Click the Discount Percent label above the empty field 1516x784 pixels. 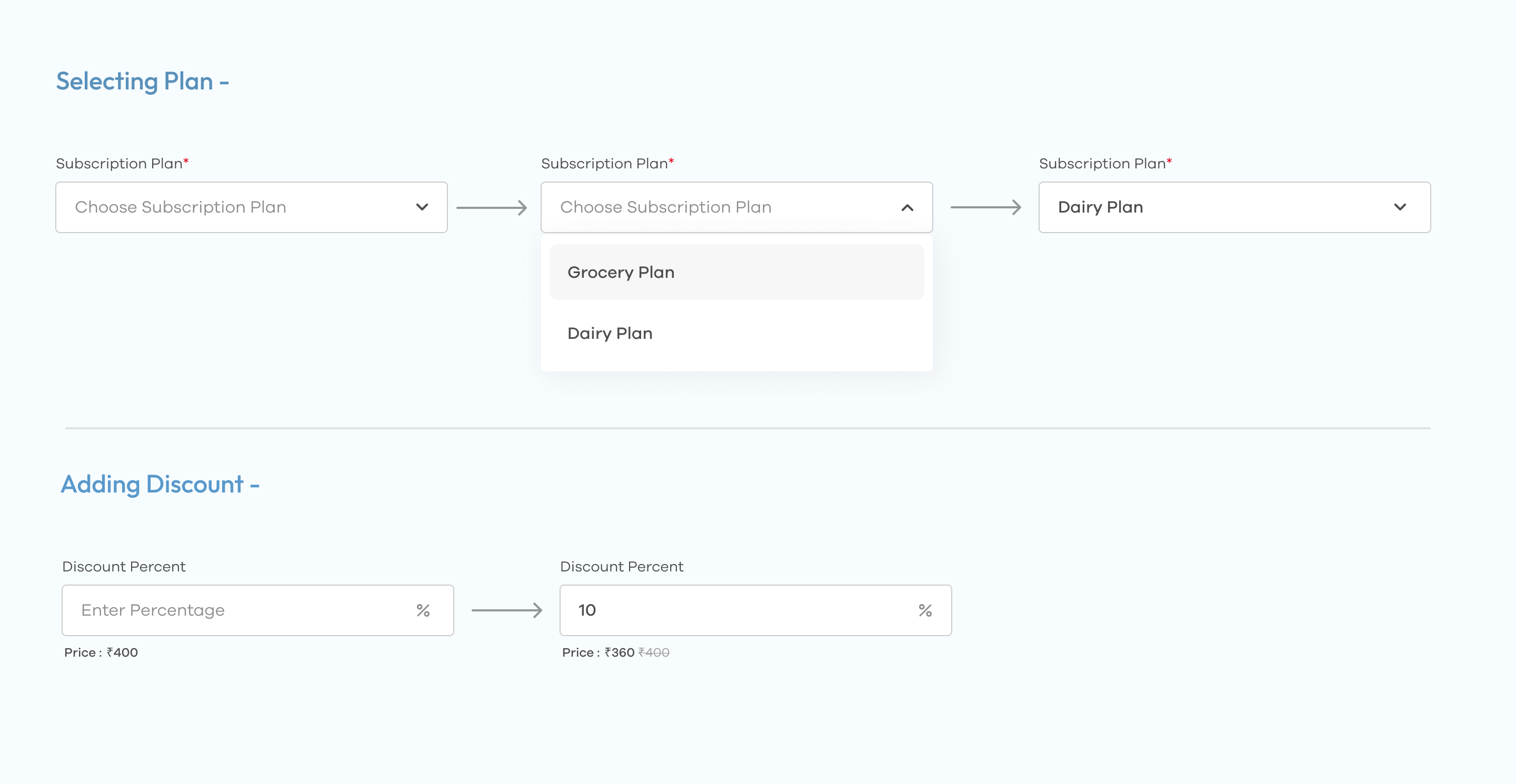124,566
